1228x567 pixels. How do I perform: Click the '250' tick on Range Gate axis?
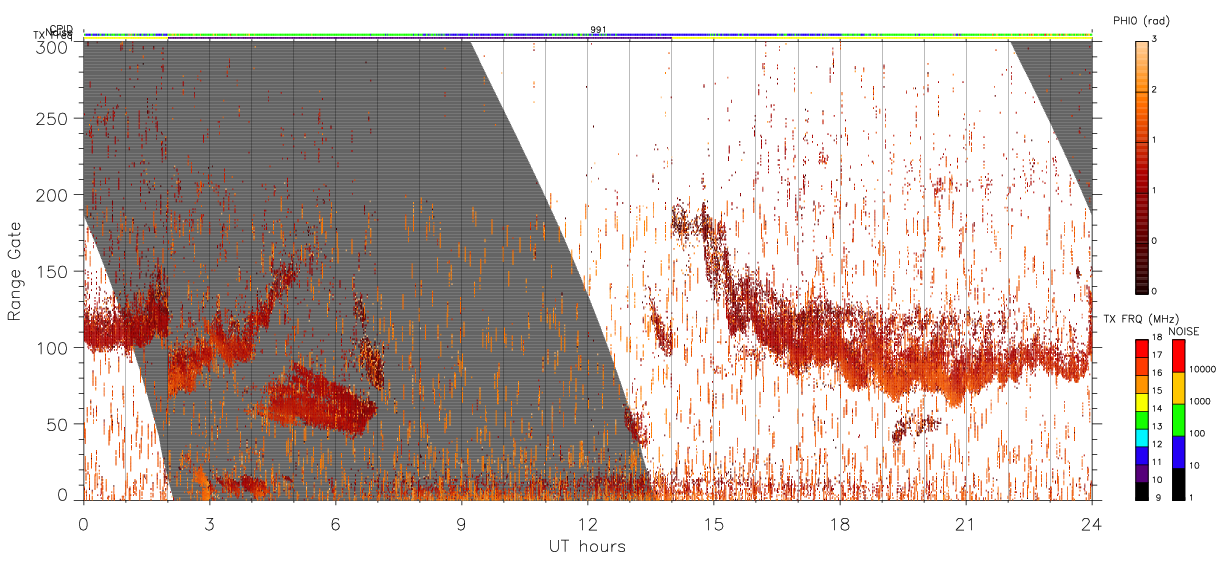tap(54, 119)
